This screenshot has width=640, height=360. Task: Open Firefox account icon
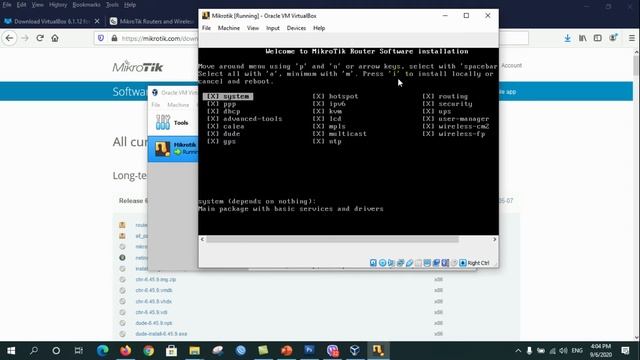pos(613,38)
